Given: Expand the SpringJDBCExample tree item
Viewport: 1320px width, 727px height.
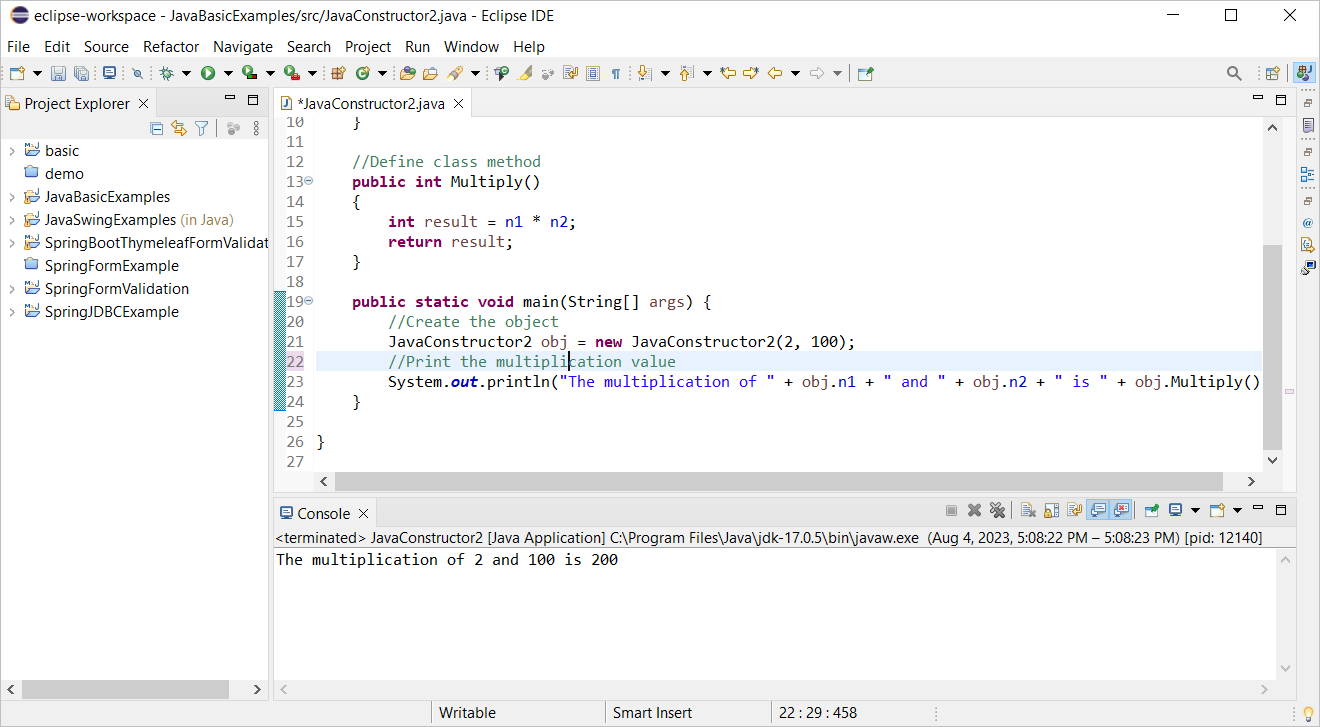Looking at the screenshot, I should [x=10, y=311].
